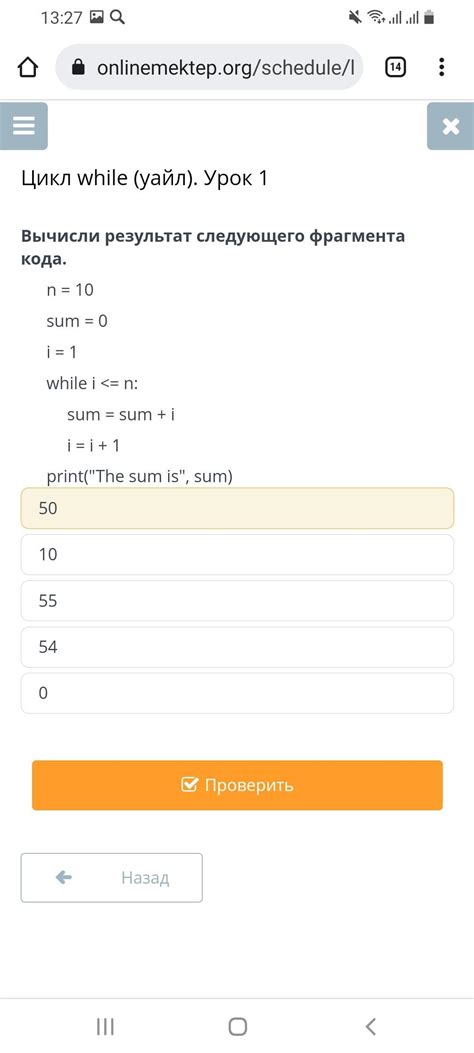Click the orange Проверить button
The width and height of the screenshot is (474, 1053).
[237, 785]
